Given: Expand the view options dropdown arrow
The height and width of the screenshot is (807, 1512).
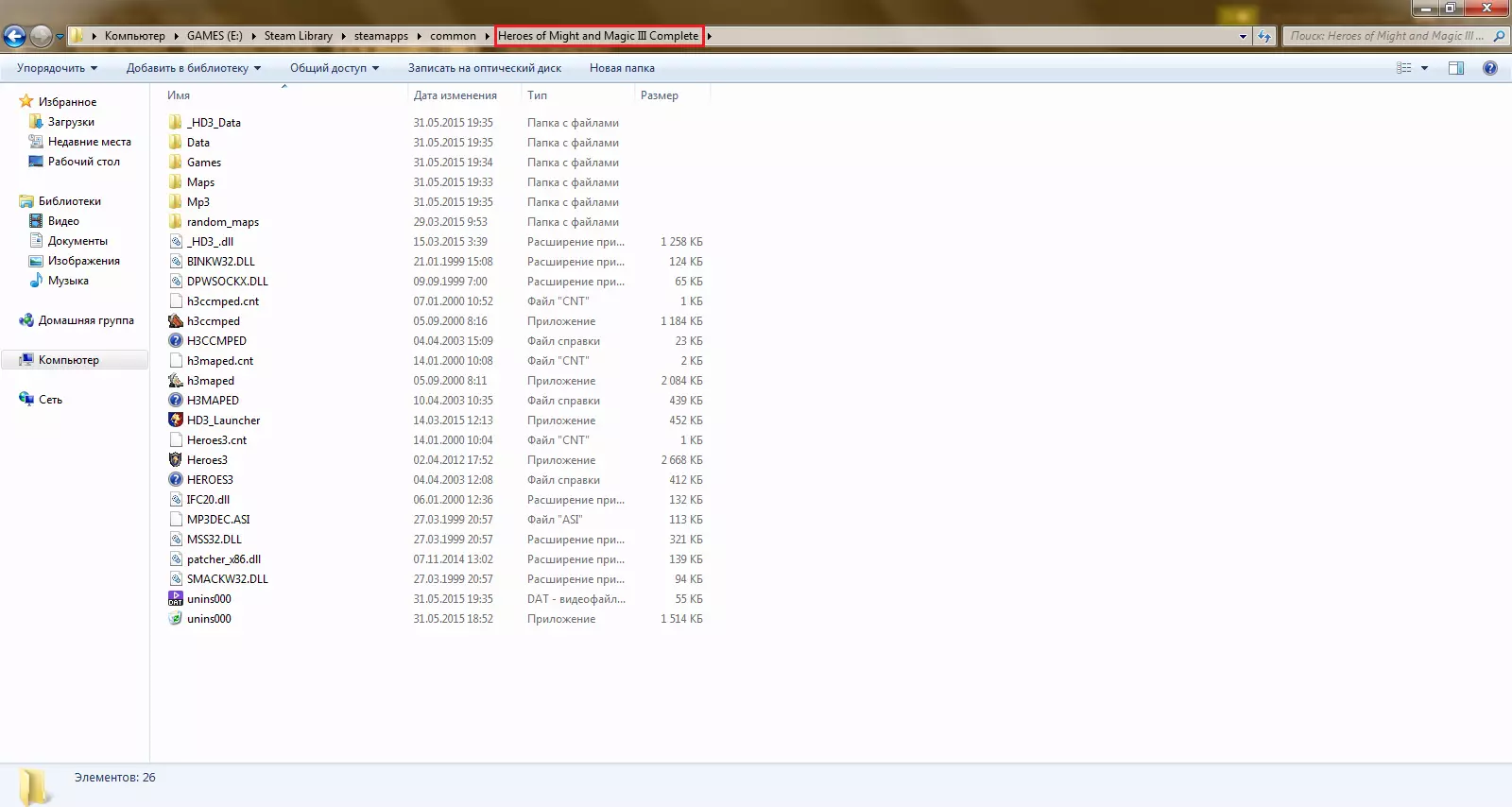Looking at the screenshot, I should (1424, 68).
